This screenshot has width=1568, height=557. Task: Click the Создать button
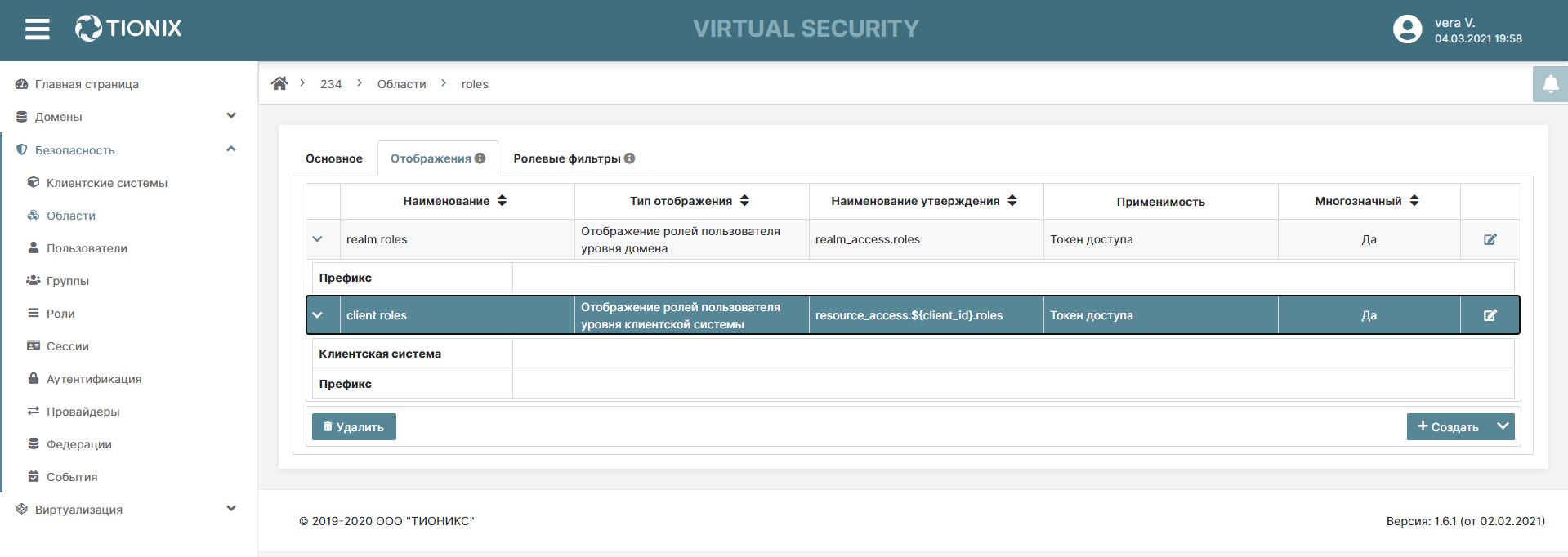(x=1448, y=426)
